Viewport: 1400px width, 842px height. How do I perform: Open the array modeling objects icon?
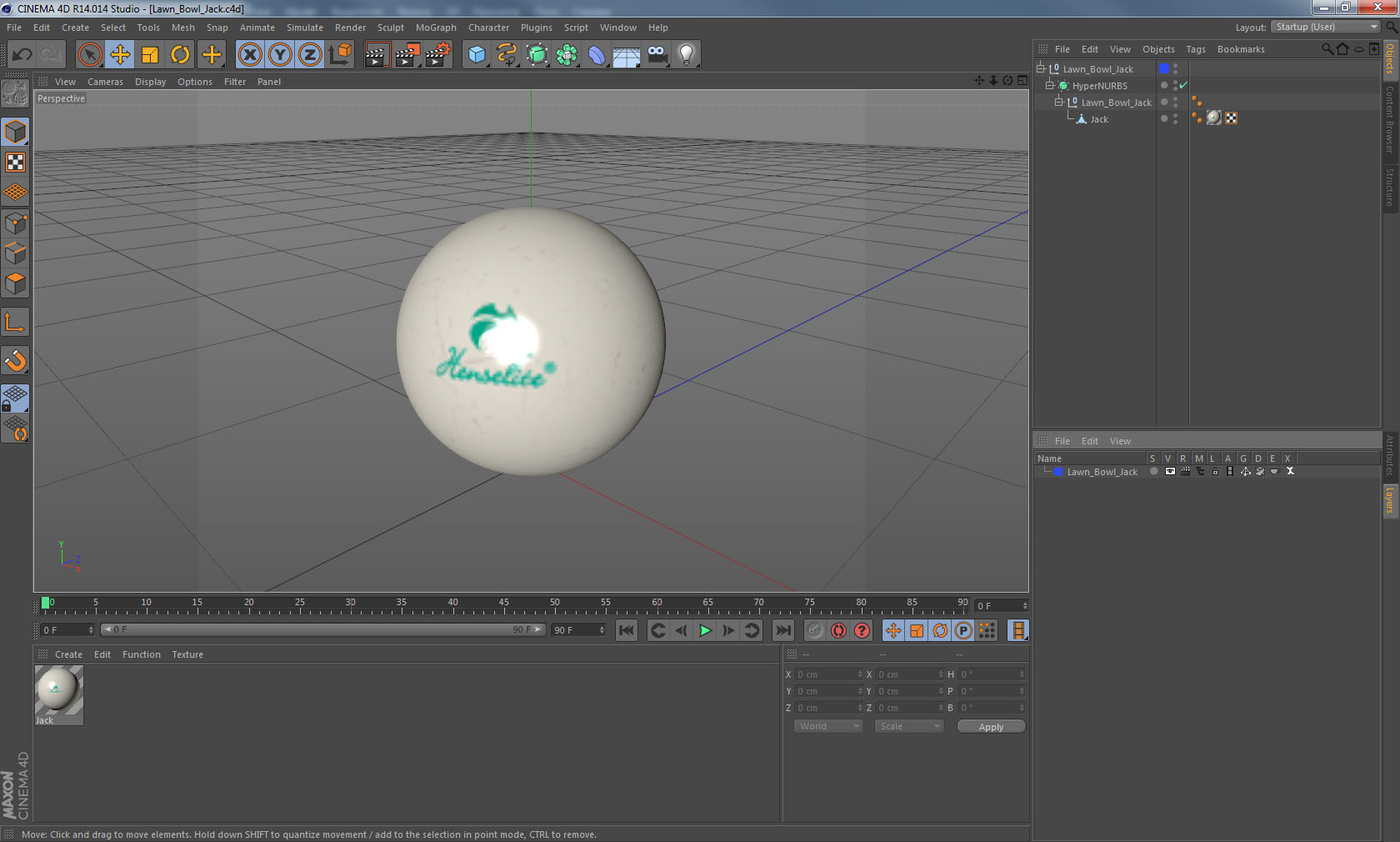point(567,55)
